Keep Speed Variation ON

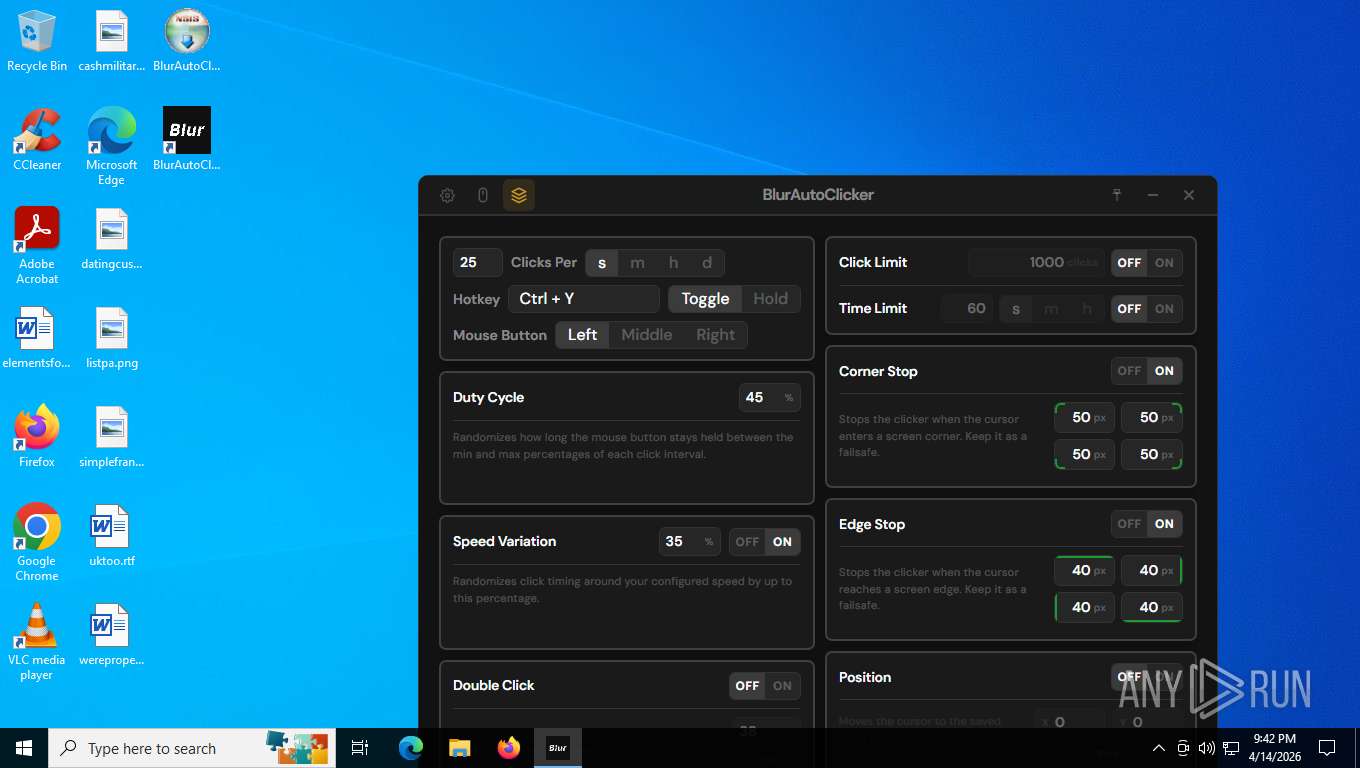coord(782,542)
